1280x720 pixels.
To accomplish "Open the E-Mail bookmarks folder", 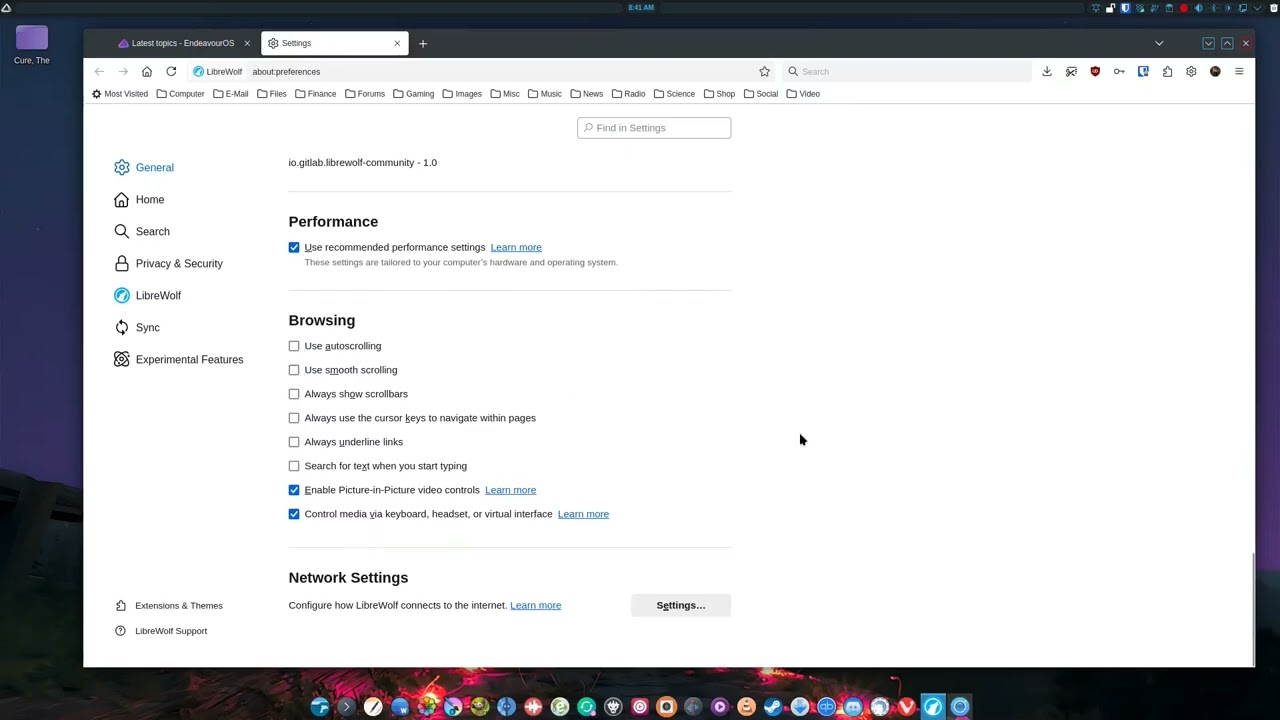I will click(x=230, y=94).
